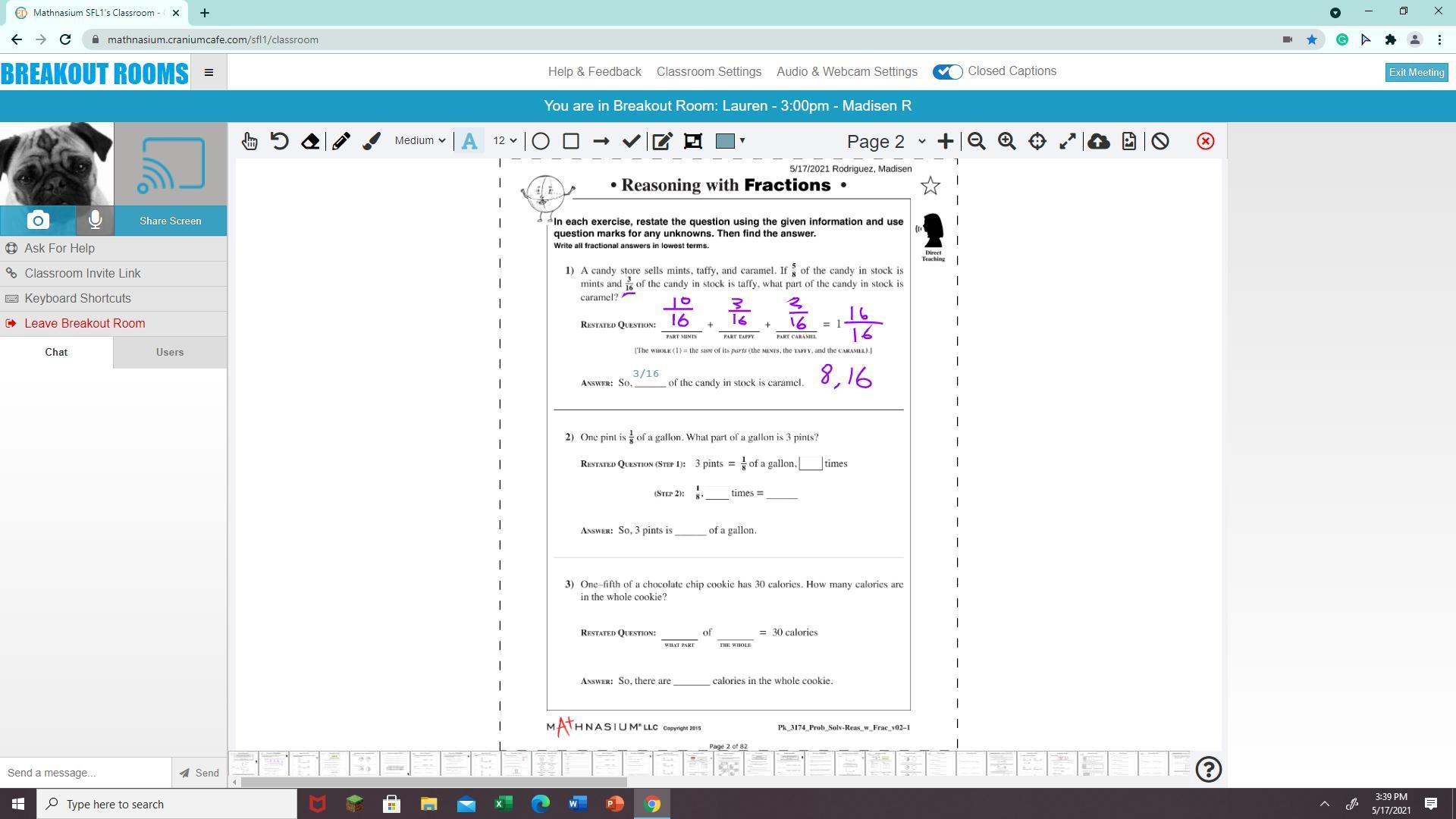Toggle the microphone button
The image size is (1456, 819).
(x=95, y=220)
